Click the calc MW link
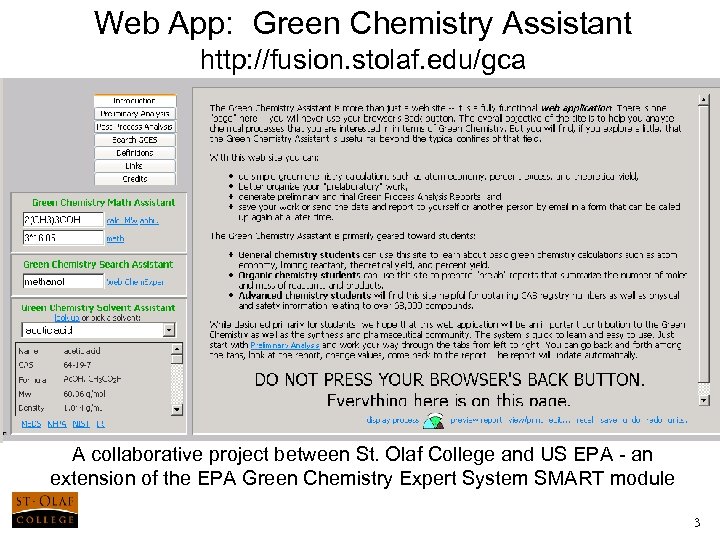This screenshot has height=540, width=720. pos(133,221)
